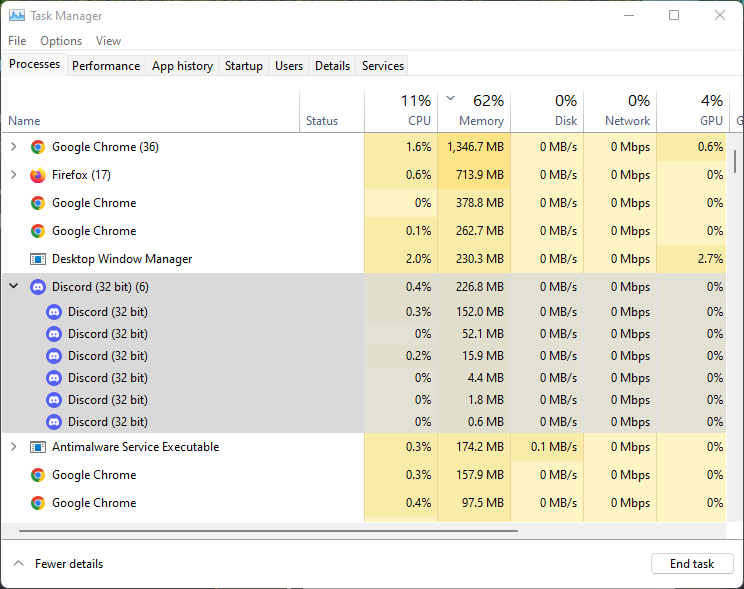Click Chrome icon in the 97.5 MB row
Viewport: 744px width, 589px height.
point(38,503)
